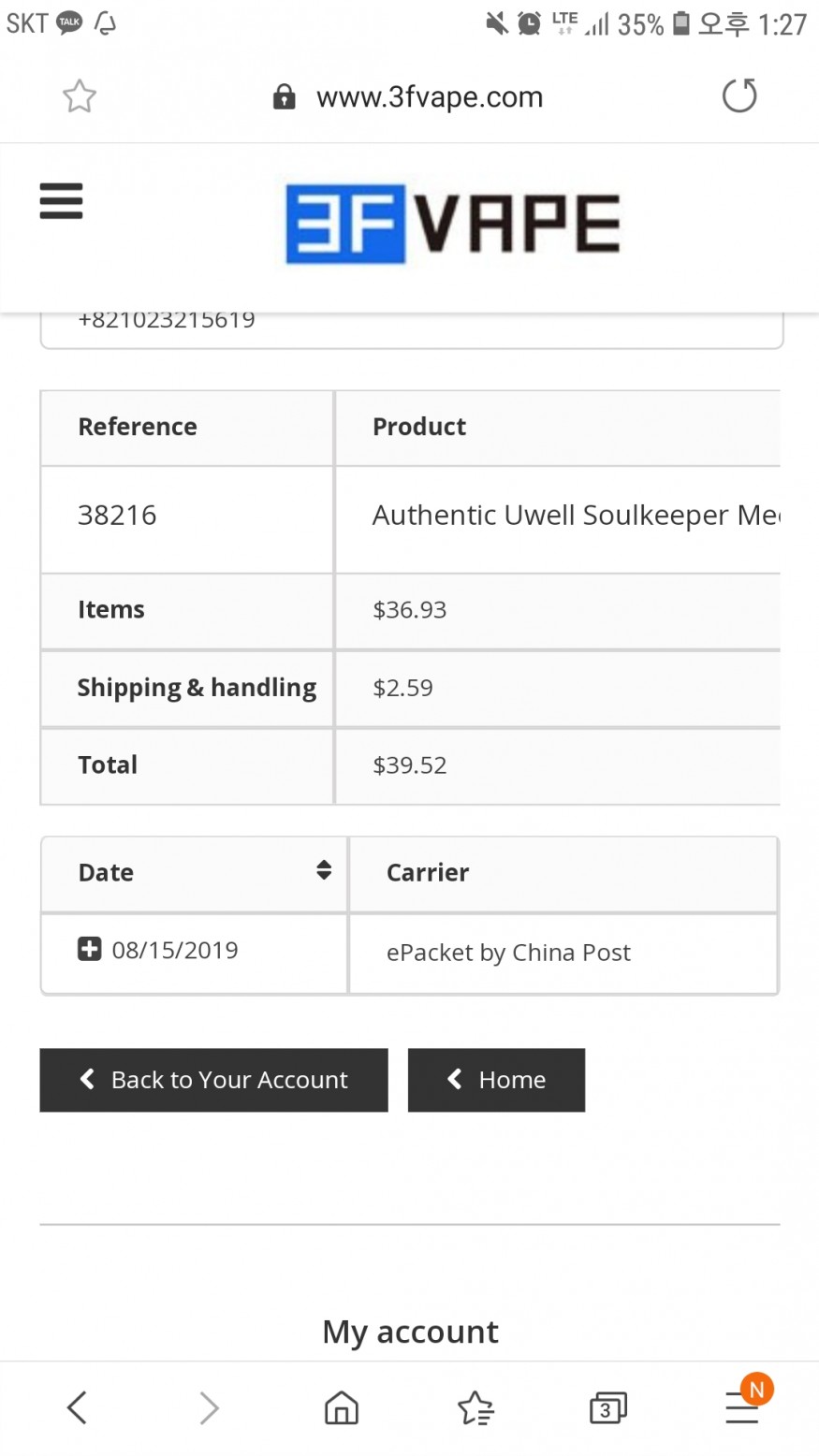The width and height of the screenshot is (819, 1456).
Task: Open the bookmarks list icon
Action: (x=475, y=1407)
